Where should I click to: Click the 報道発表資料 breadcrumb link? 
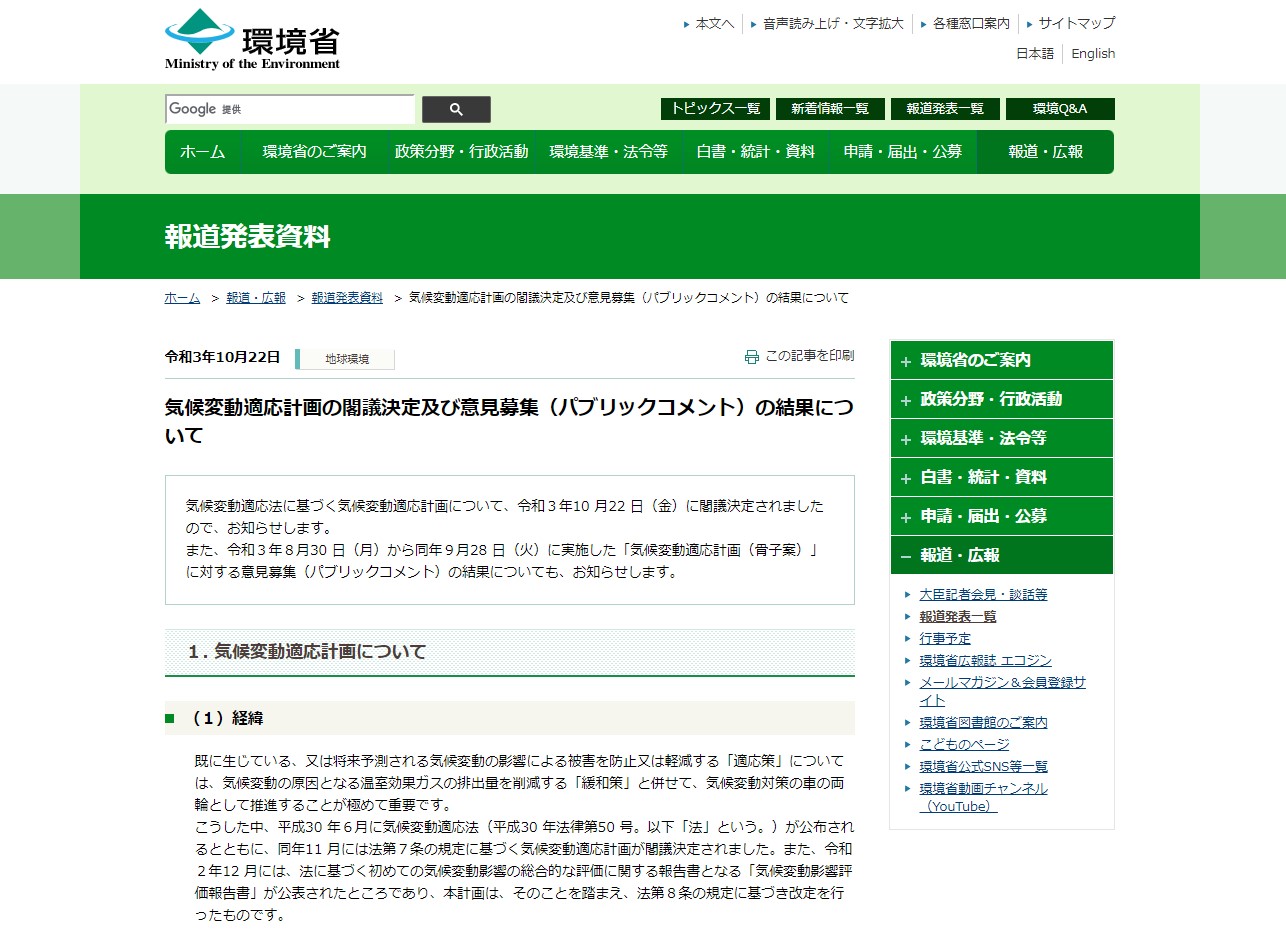pos(344,297)
